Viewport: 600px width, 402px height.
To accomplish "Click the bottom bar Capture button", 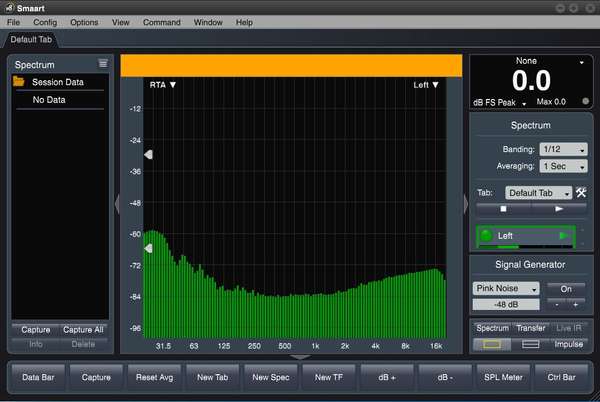I will 96,377.
